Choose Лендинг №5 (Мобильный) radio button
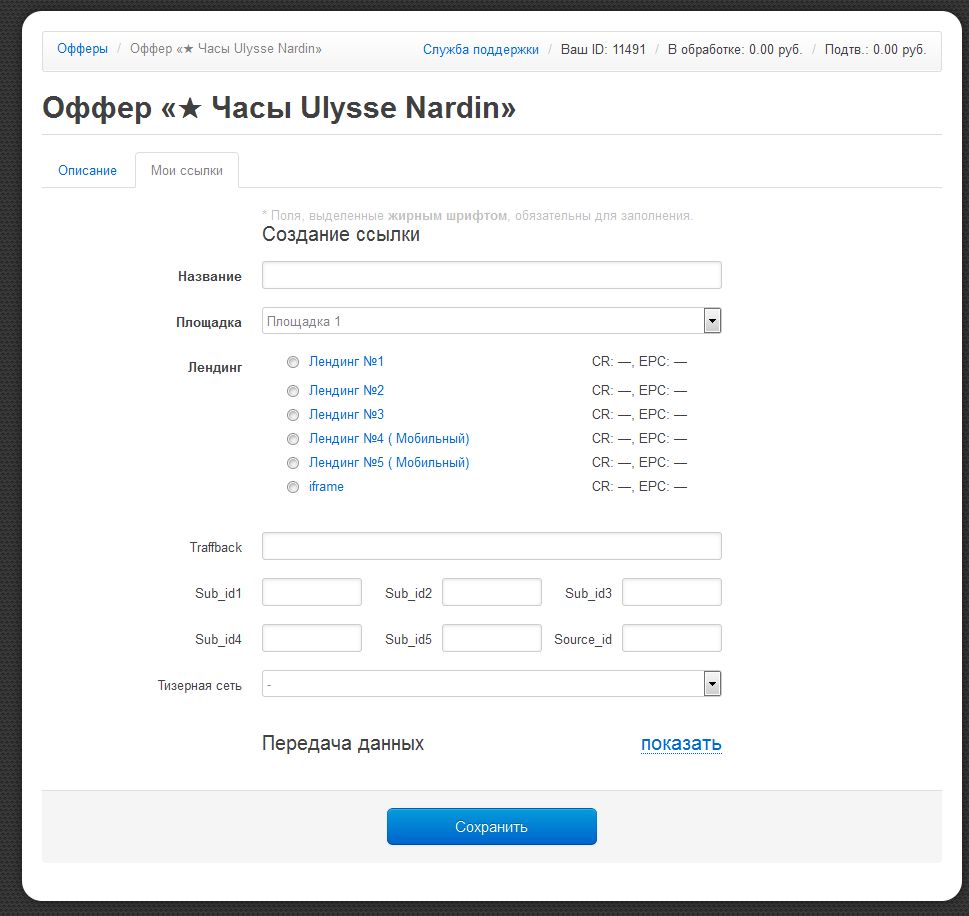This screenshot has width=969, height=916. tap(293, 464)
